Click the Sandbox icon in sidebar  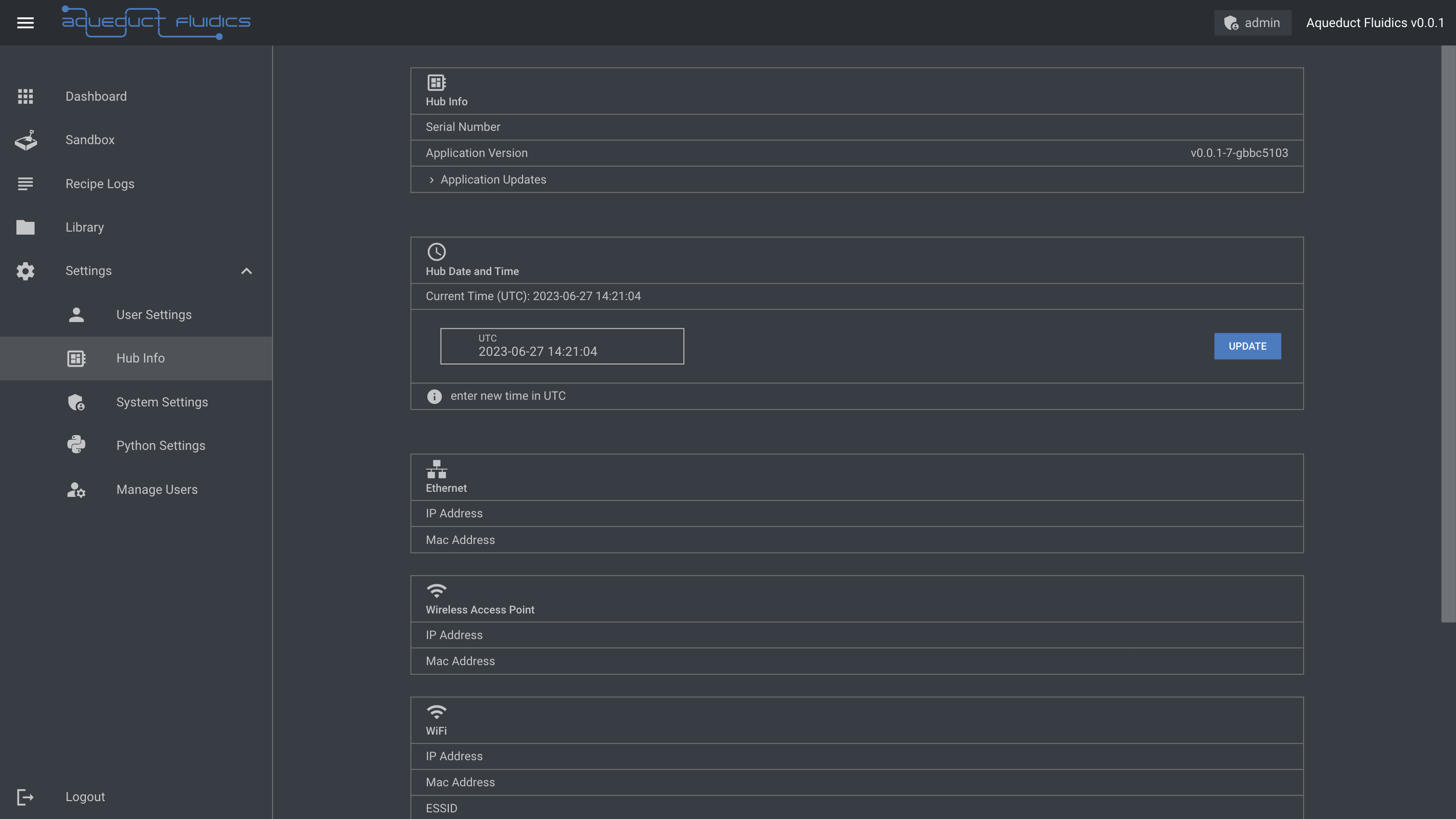click(26, 140)
